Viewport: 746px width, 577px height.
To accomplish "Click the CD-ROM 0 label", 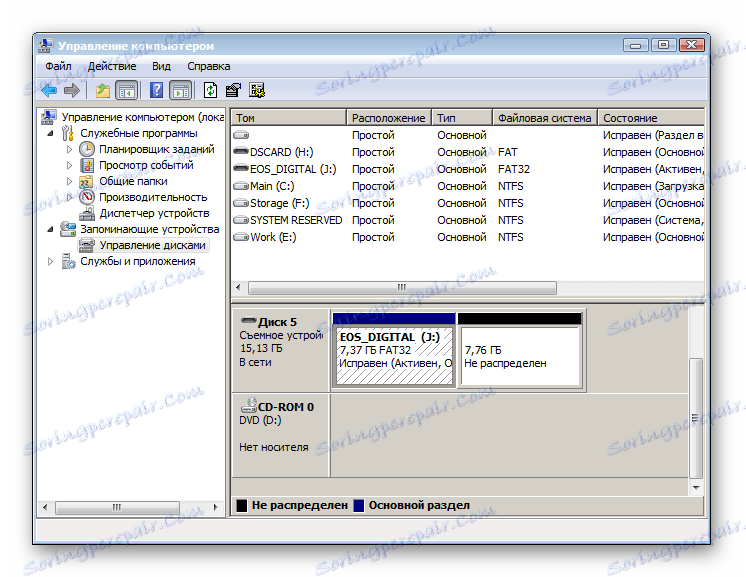I will coord(285,407).
